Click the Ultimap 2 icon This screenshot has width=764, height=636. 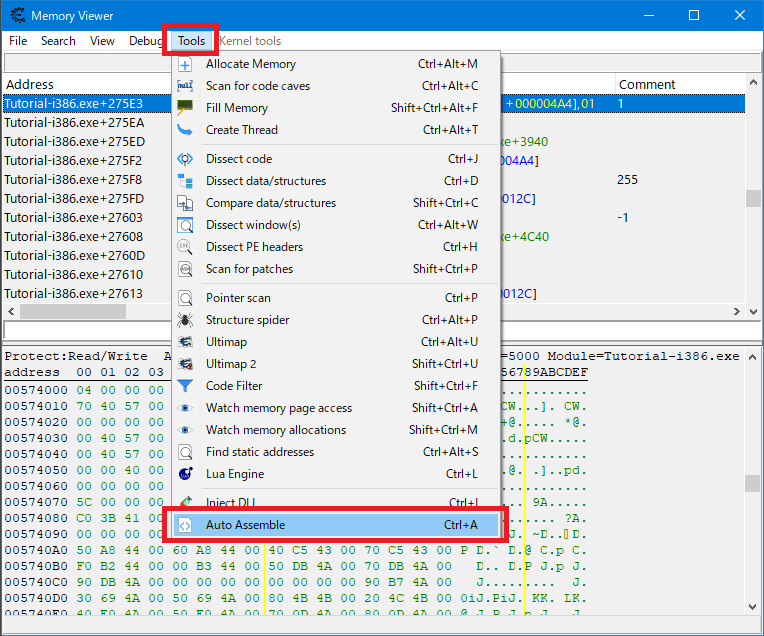point(185,364)
